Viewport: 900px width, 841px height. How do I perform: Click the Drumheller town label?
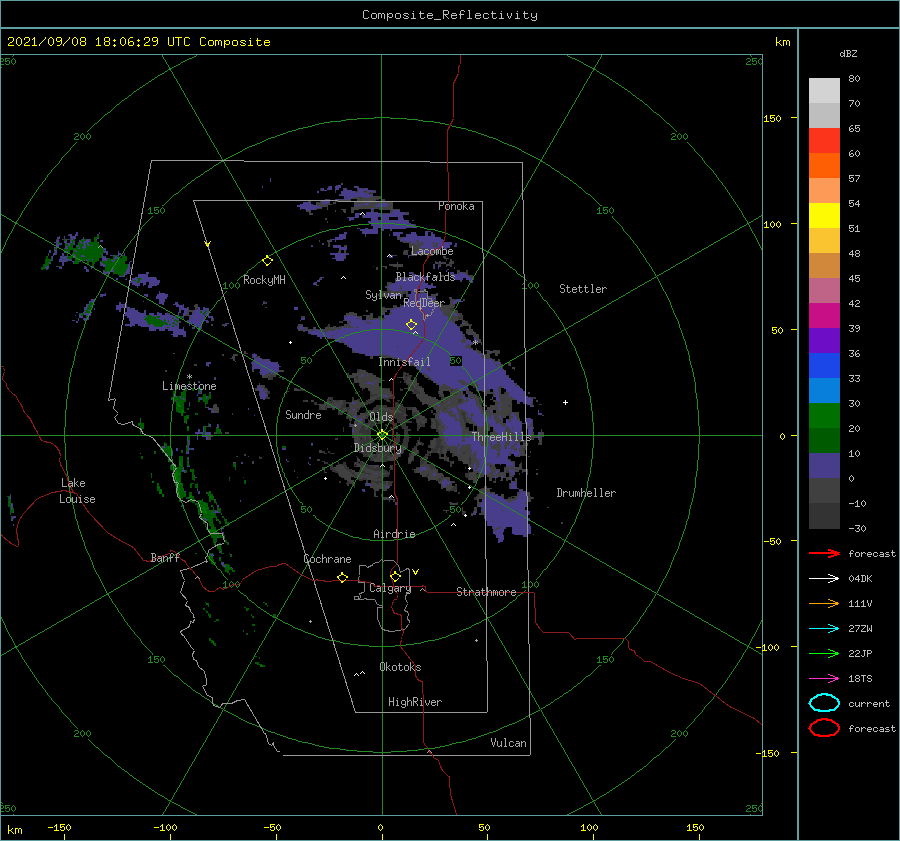[x=586, y=493]
